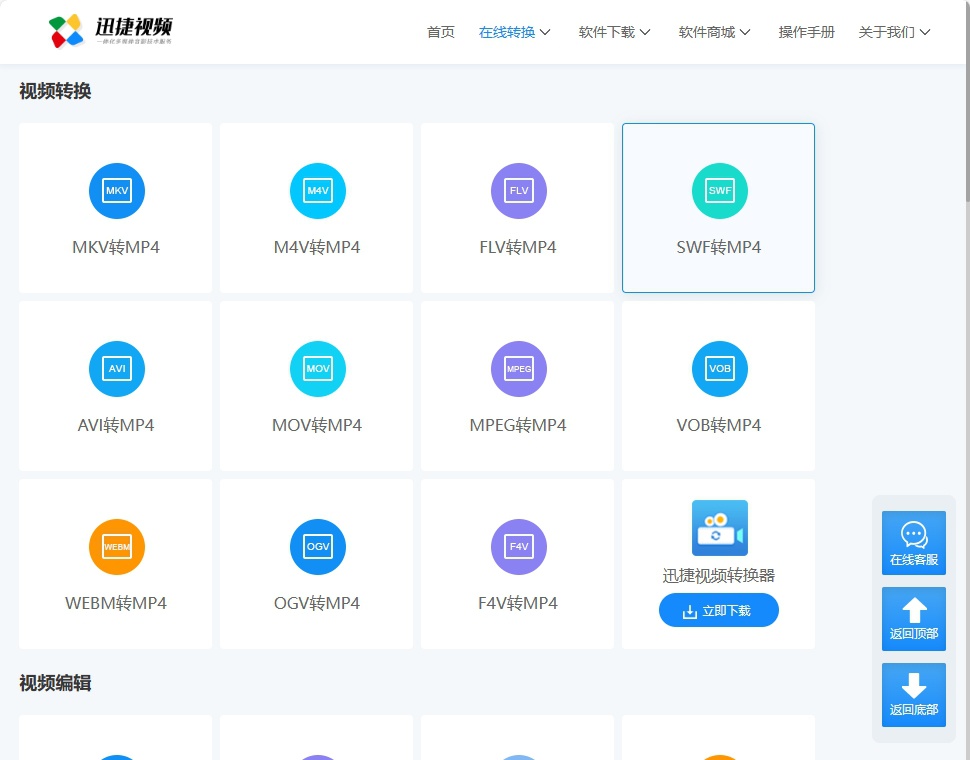Select the FLV转MP4 converter icon
Screen dimensions: 970x760
[518, 191]
